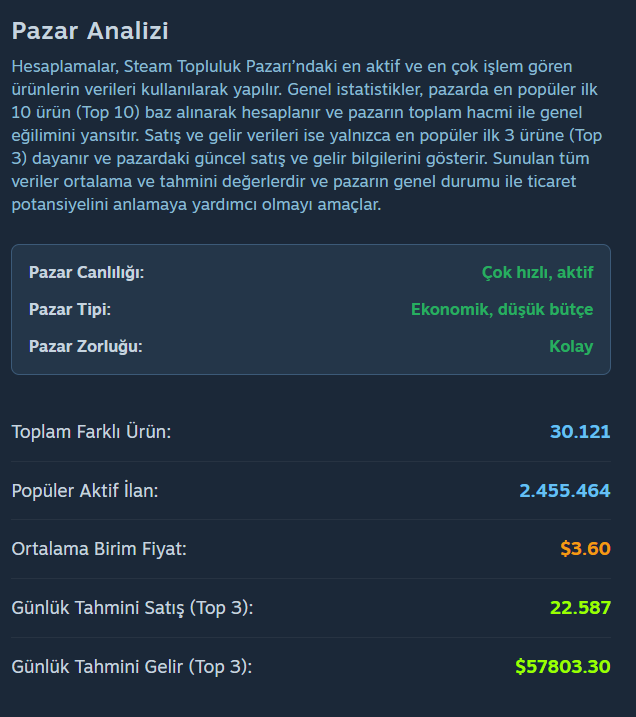The image size is (636, 717).
Task: Click the Toplam Farklı Ürün label
Action: point(91,432)
